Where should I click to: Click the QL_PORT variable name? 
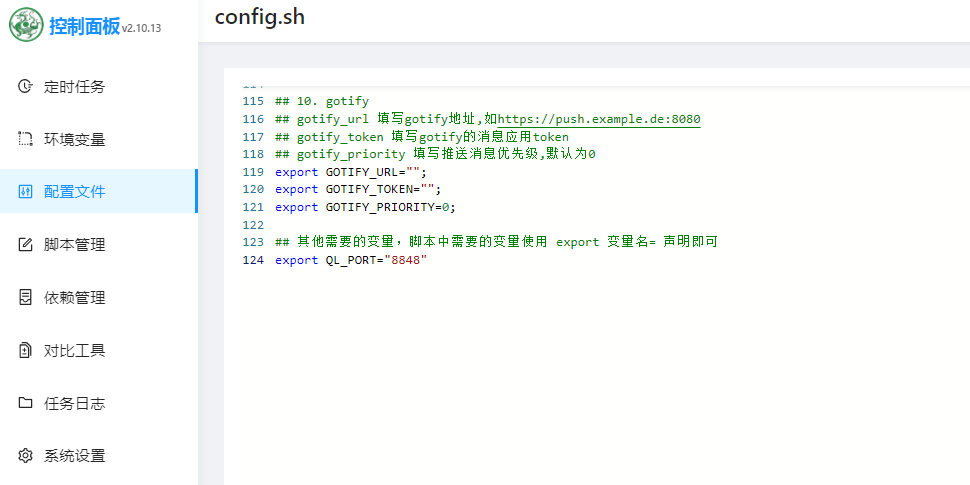351,260
